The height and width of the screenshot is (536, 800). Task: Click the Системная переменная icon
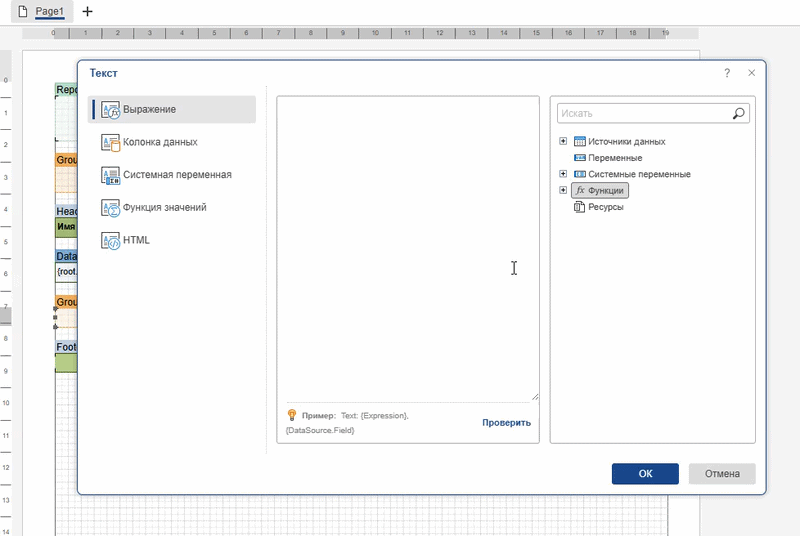click(x=110, y=175)
